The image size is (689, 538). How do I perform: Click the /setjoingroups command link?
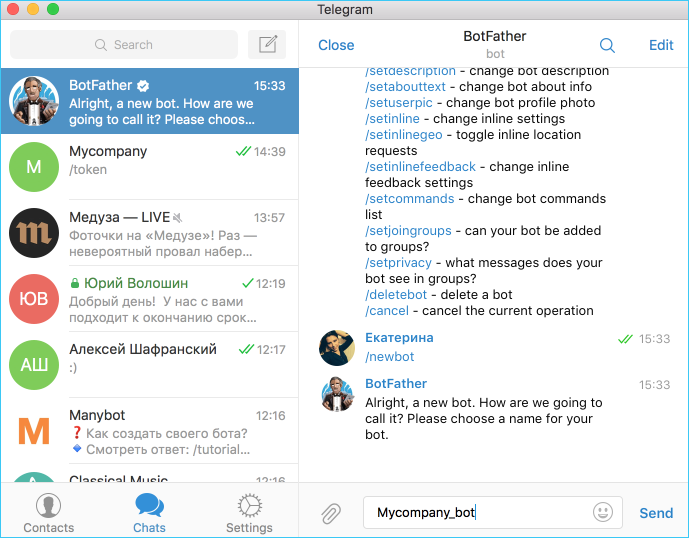click(408, 231)
